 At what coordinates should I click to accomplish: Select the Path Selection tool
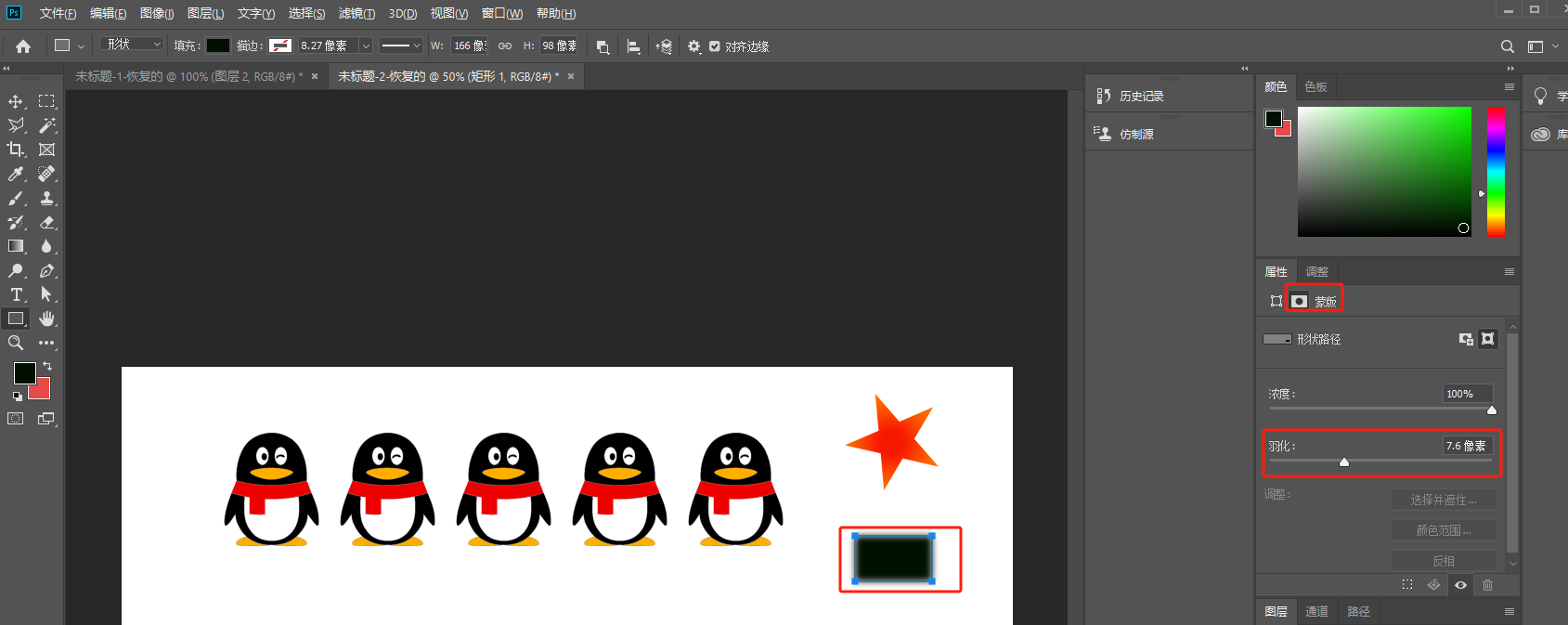coord(46,294)
